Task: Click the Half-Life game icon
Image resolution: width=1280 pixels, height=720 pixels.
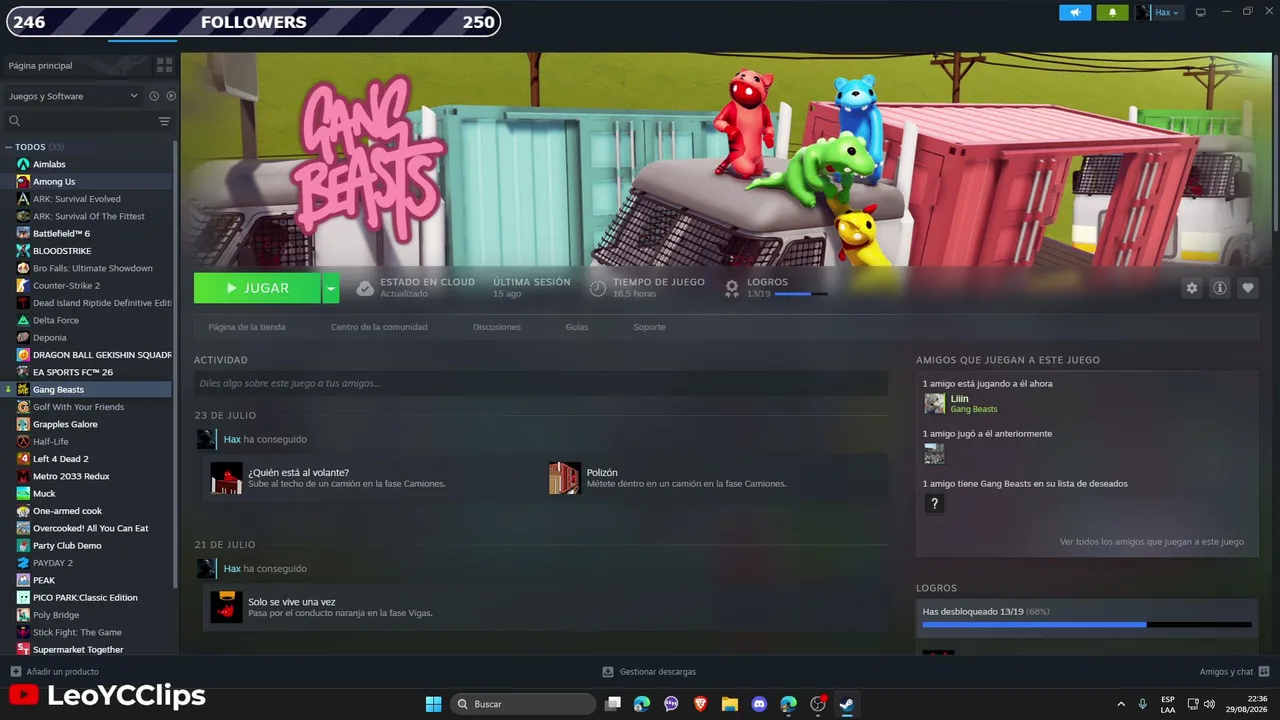Action: pos(23,441)
